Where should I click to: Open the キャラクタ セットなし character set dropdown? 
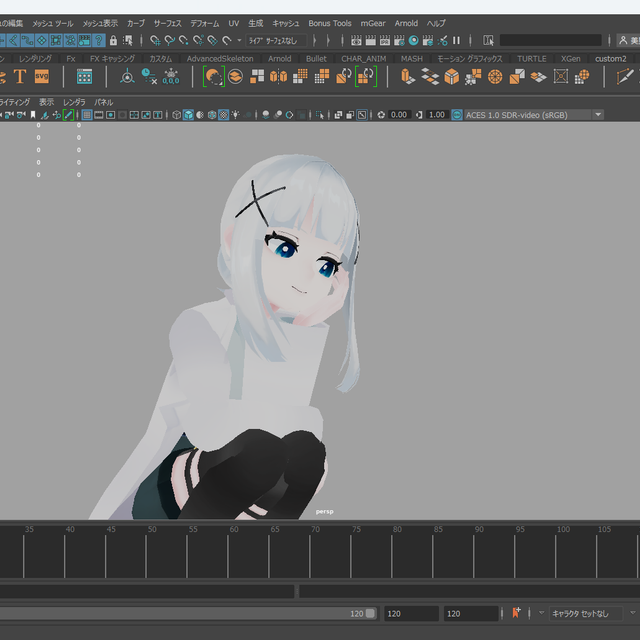click(x=586, y=613)
